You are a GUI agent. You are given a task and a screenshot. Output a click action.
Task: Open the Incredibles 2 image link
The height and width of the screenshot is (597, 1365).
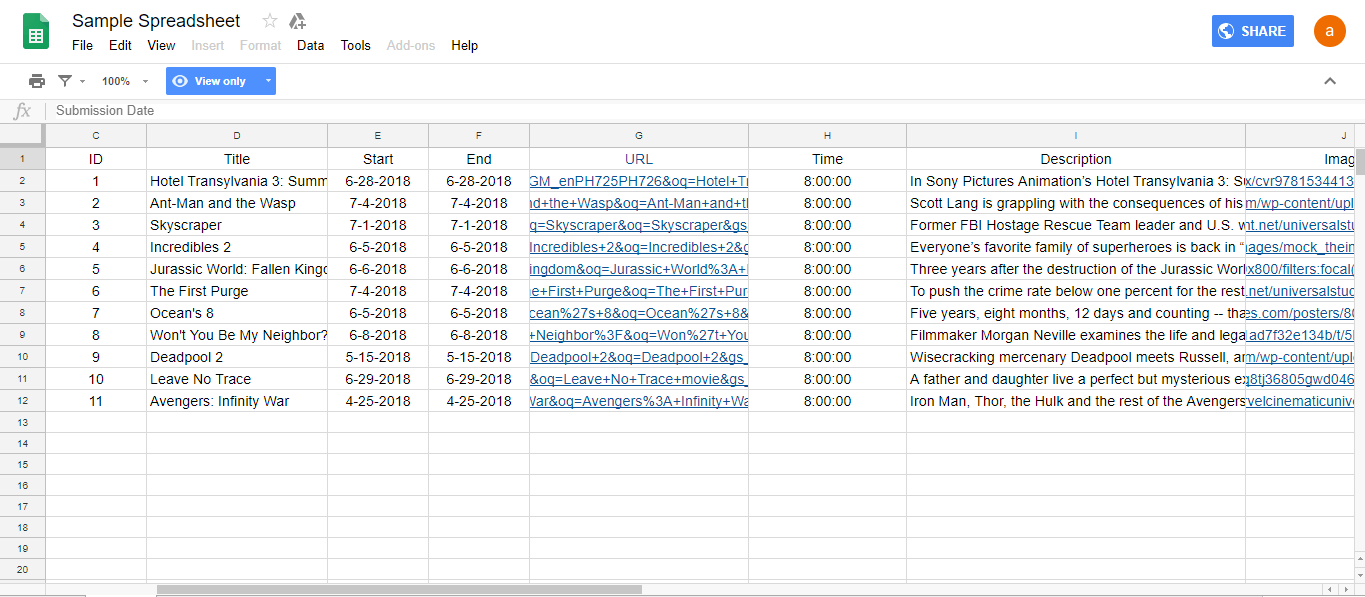[x=1300, y=247]
